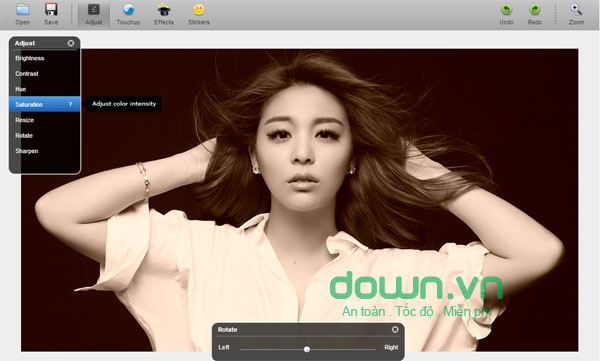The height and width of the screenshot is (361, 600).
Task: Undo the last change
Action: (506, 14)
